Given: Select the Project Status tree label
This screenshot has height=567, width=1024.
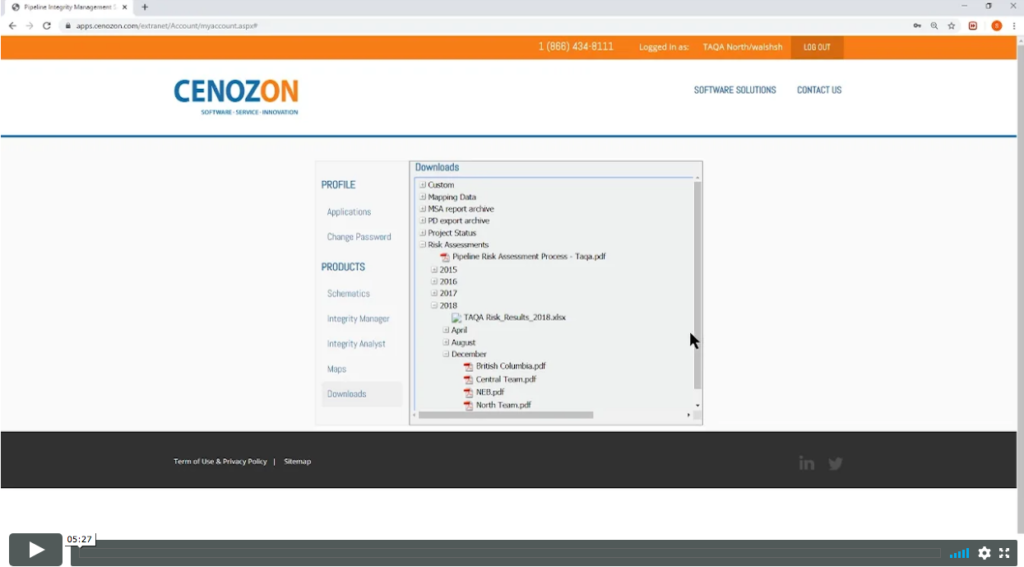Looking at the screenshot, I should point(452,233).
